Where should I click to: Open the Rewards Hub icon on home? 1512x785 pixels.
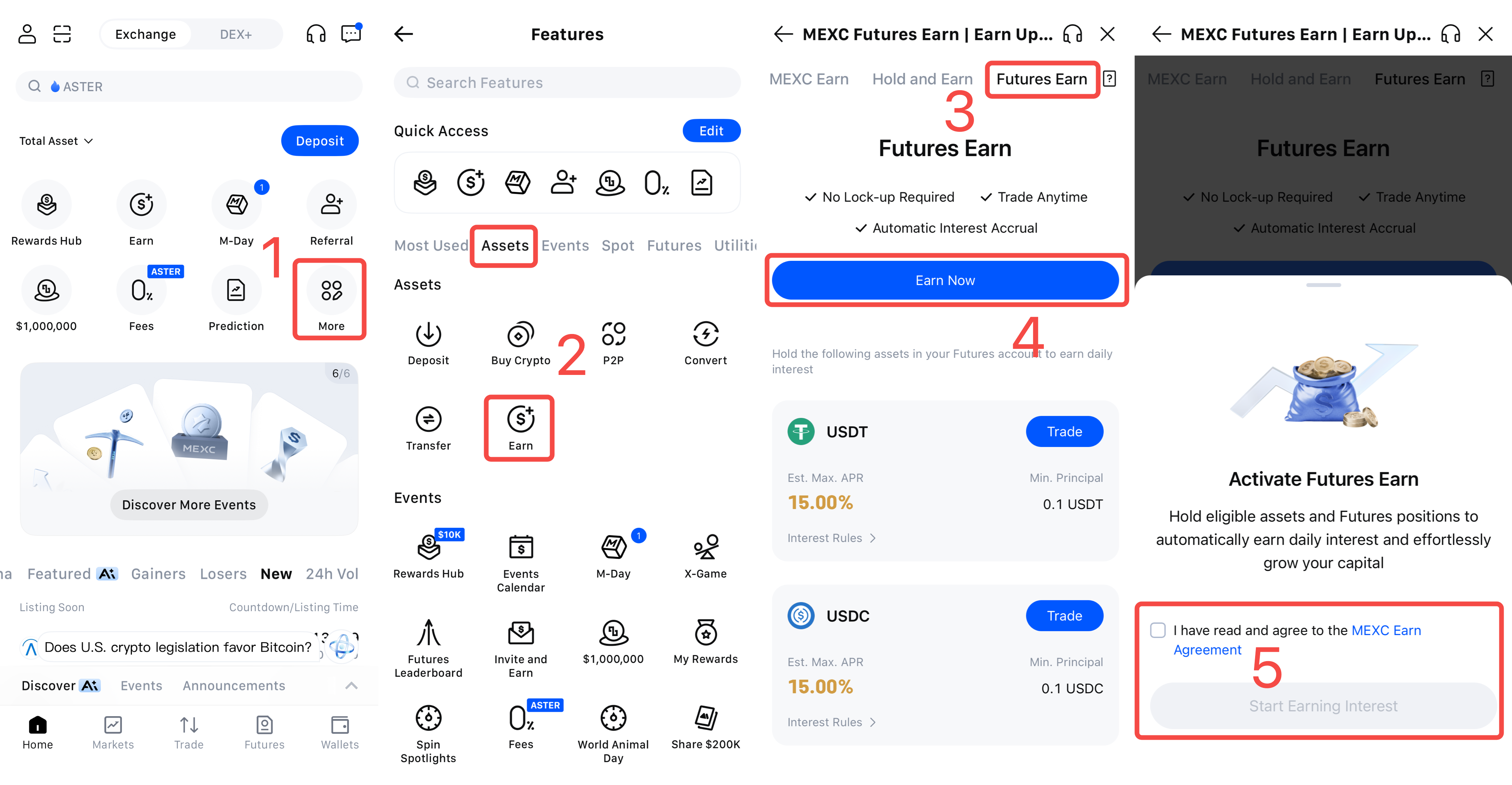click(46, 205)
